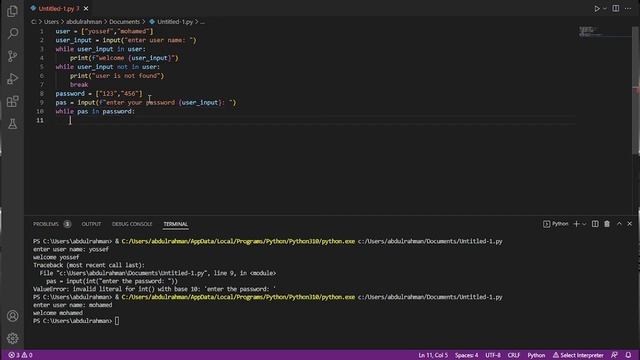Screen dimensions: 640x360
Task: Kill terminal with trash icon
Action: tap(607, 224)
